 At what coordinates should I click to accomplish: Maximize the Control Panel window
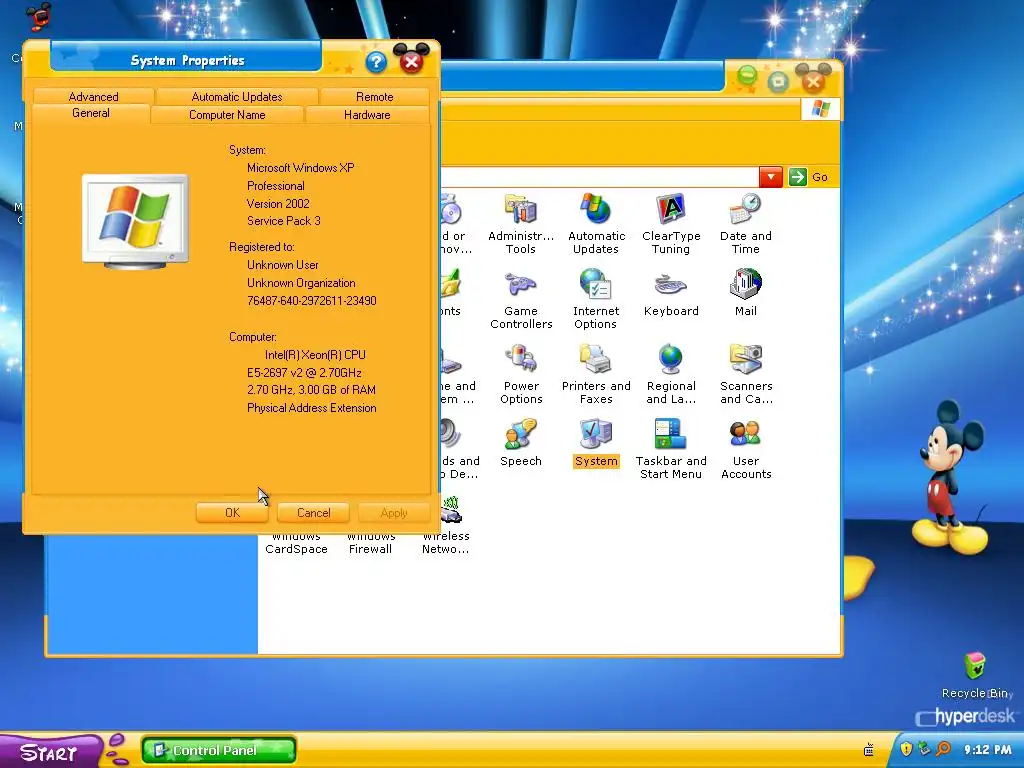778,81
